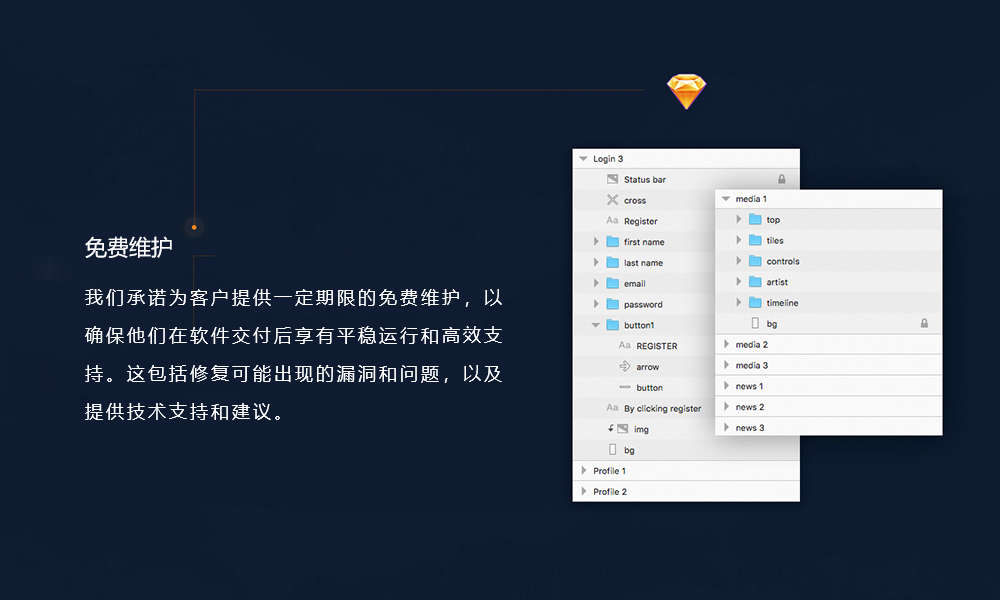The height and width of the screenshot is (600, 1000).
Task: Click the 免费维护 heading text
Action: [128, 248]
